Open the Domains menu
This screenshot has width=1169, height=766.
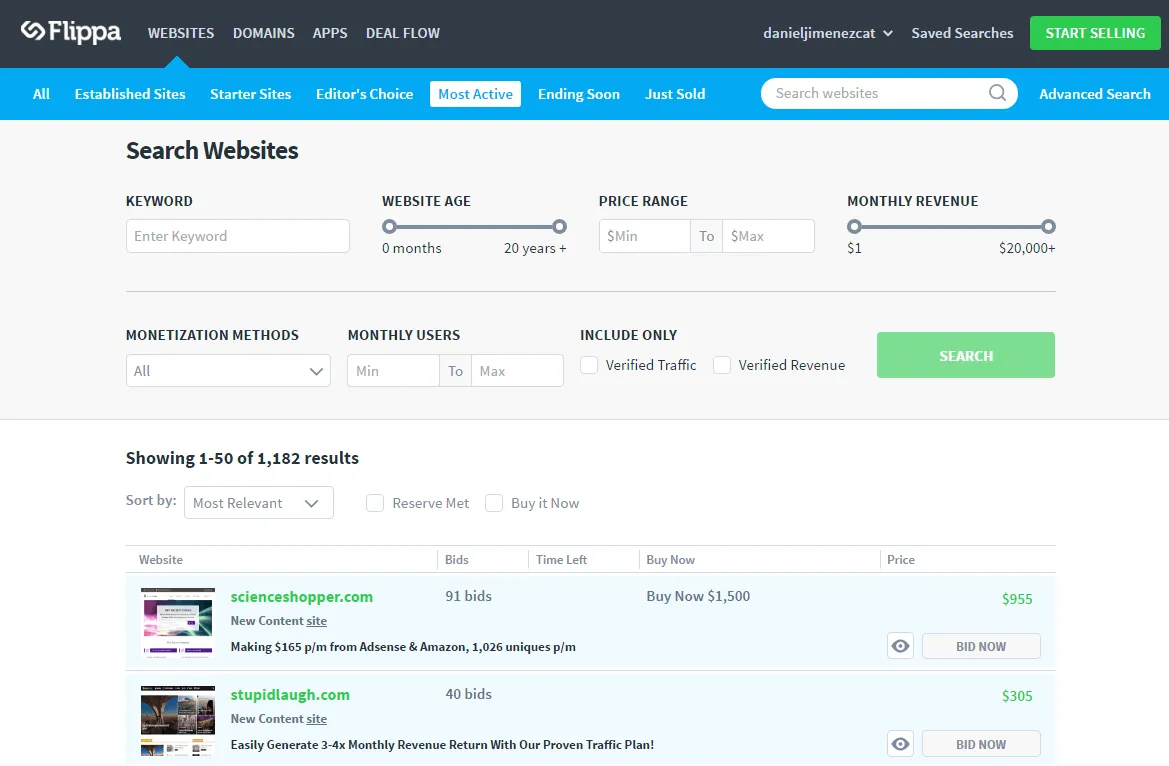pyautogui.click(x=263, y=33)
